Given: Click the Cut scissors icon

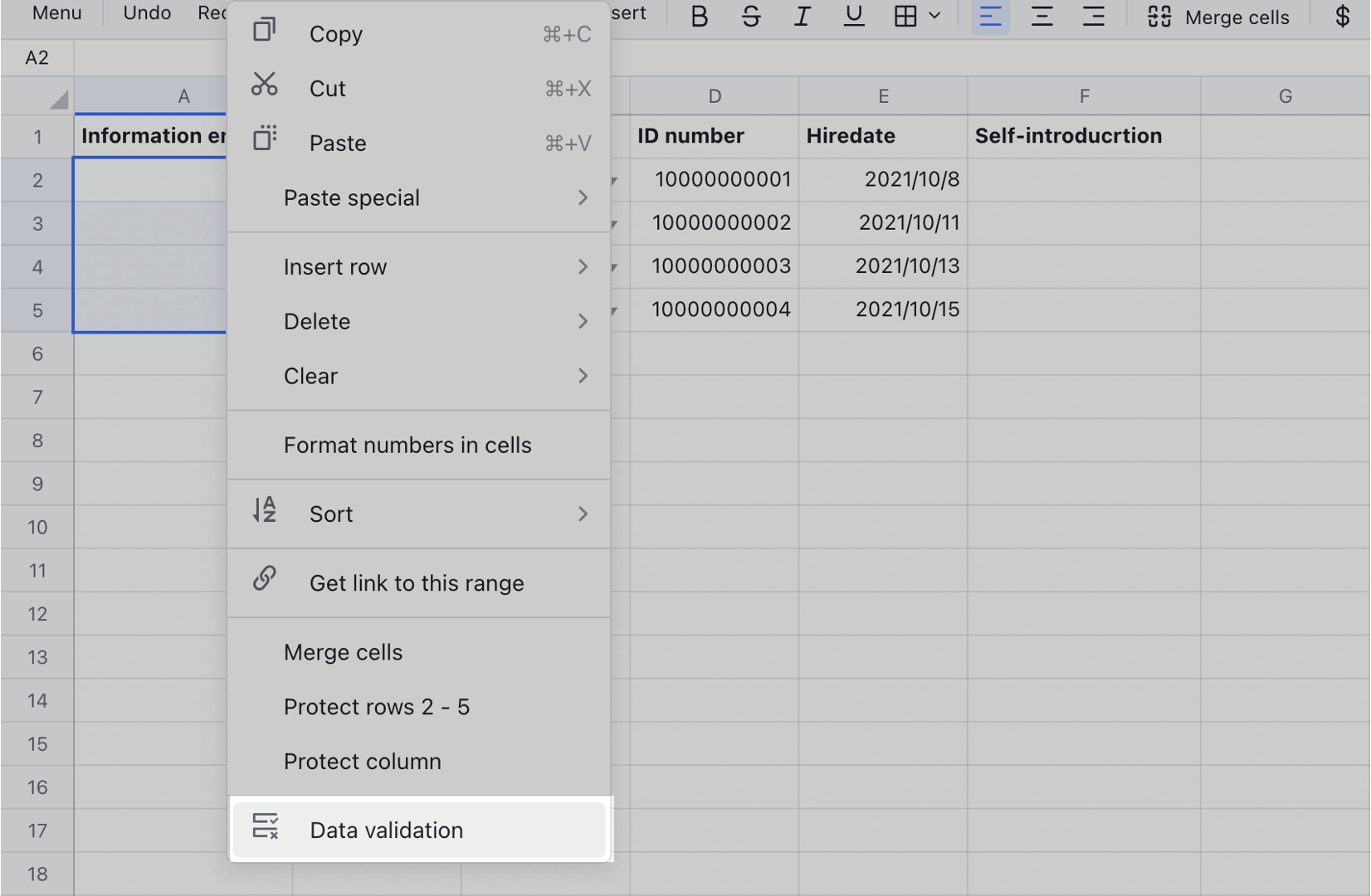Looking at the screenshot, I should [264, 87].
